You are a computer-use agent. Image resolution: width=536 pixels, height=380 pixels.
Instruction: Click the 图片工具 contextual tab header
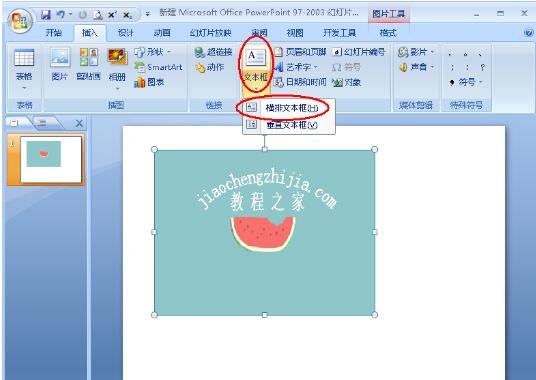(389, 14)
